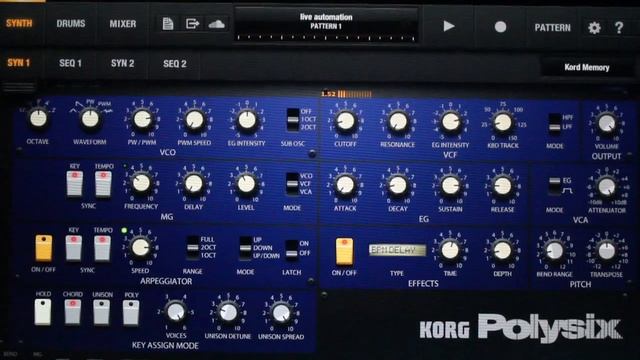Screen dimensions: 640x360
Task: Click the MG FREQUENCY knob
Action: (142, 183)
